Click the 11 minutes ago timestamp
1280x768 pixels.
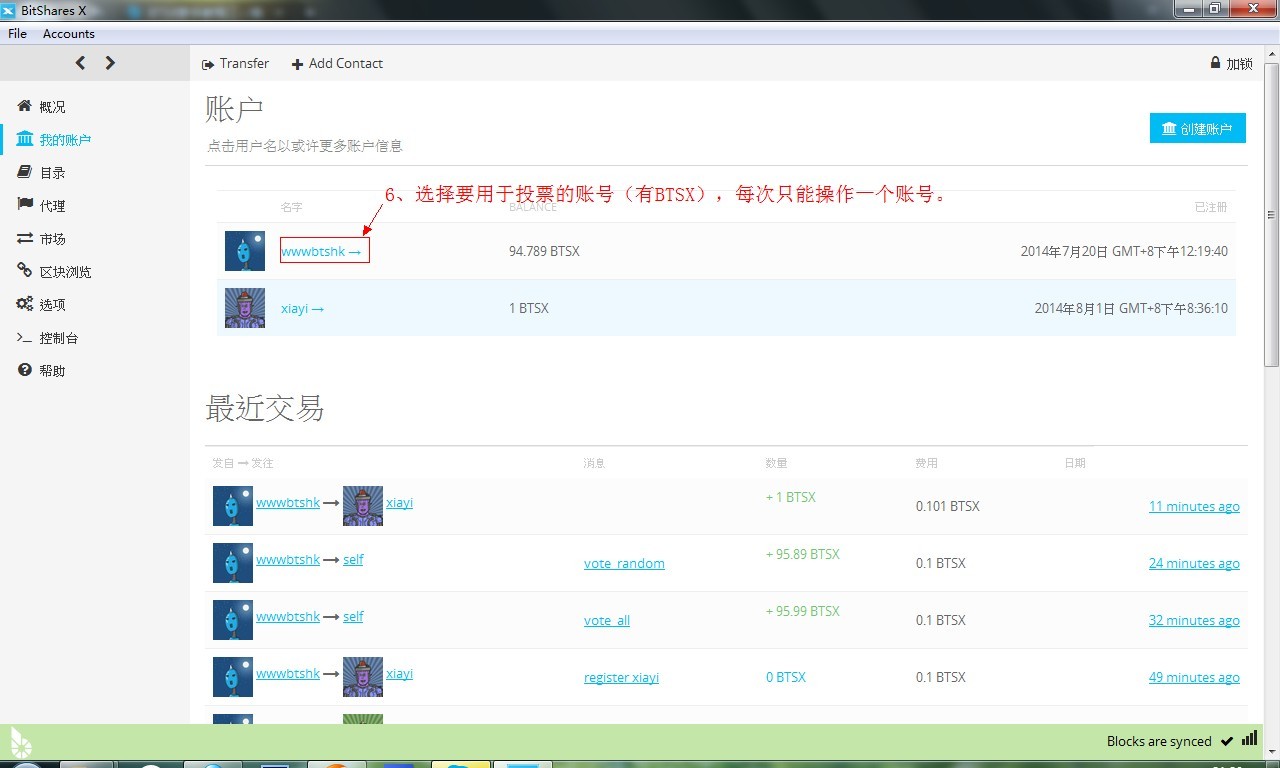(1194, 506)
